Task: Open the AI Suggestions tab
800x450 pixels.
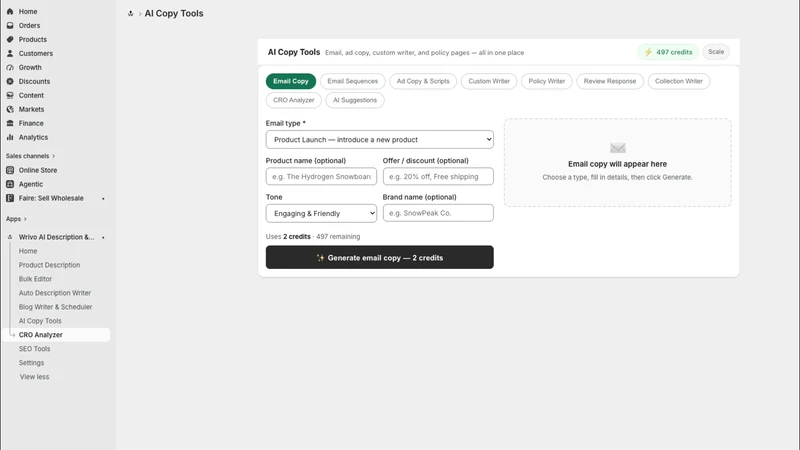Action: (x=355, y=100)
